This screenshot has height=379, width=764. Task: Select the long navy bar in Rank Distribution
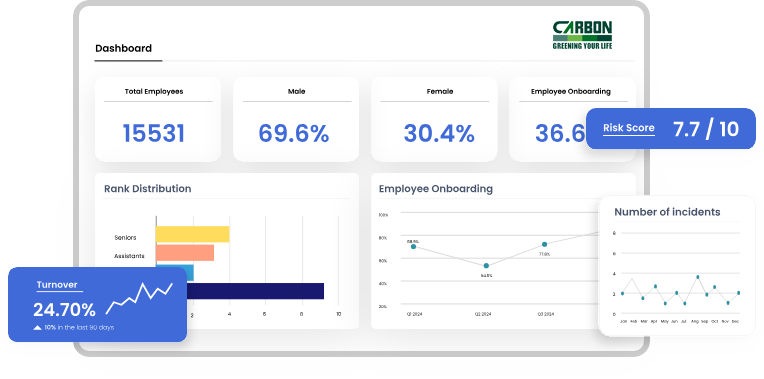255,291
